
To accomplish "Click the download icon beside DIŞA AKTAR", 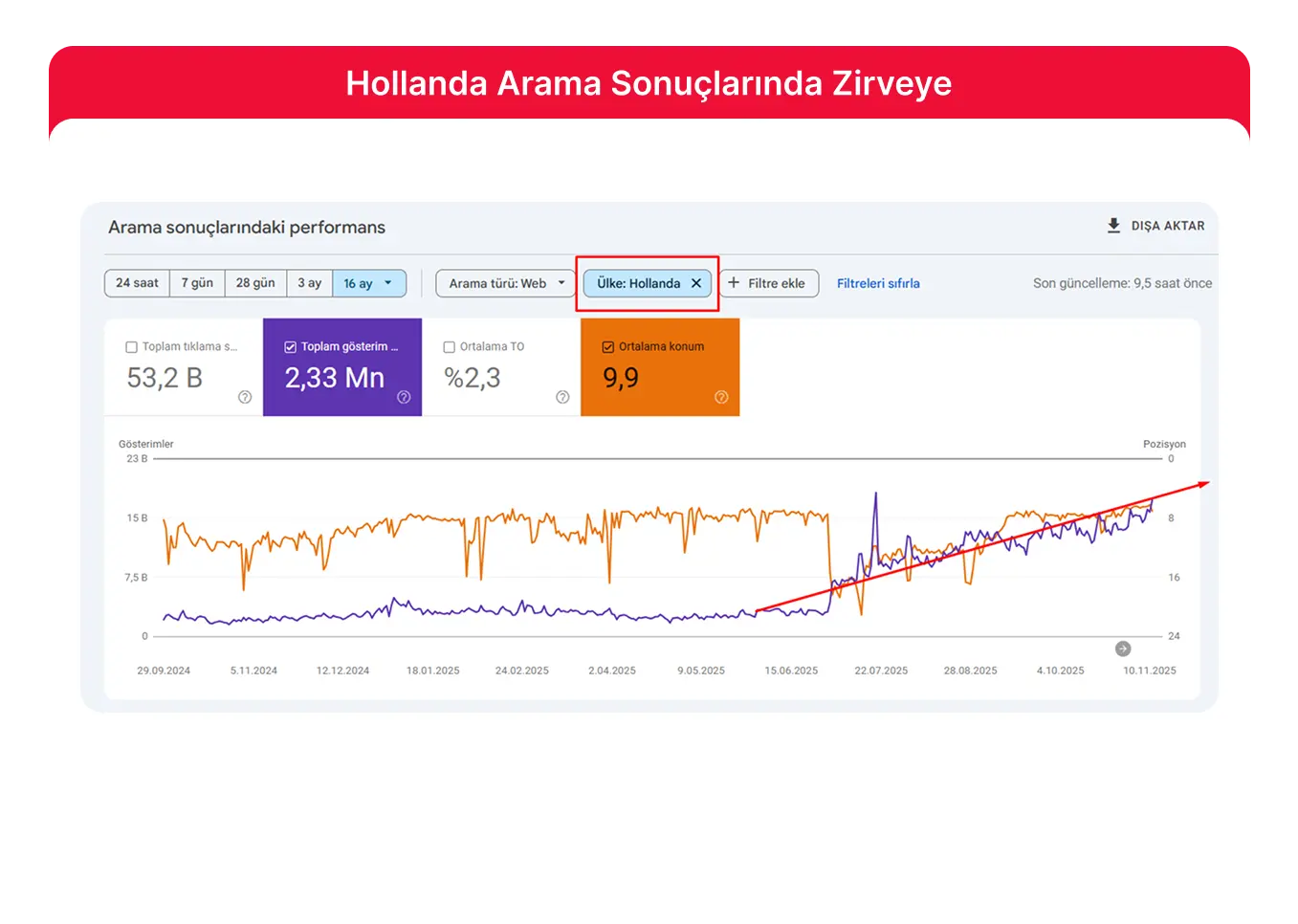I will point(1113,226).
